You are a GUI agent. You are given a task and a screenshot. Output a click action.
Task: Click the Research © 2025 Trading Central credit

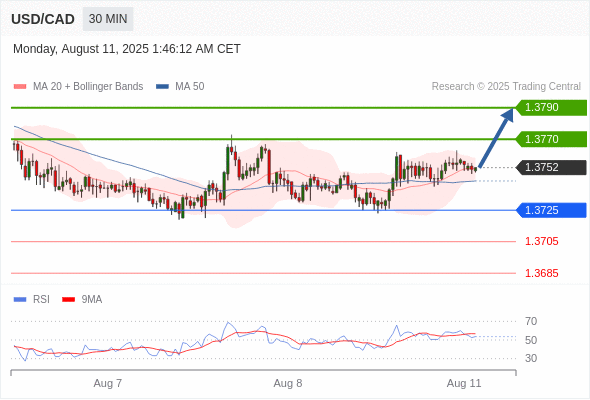coord(506,87)
